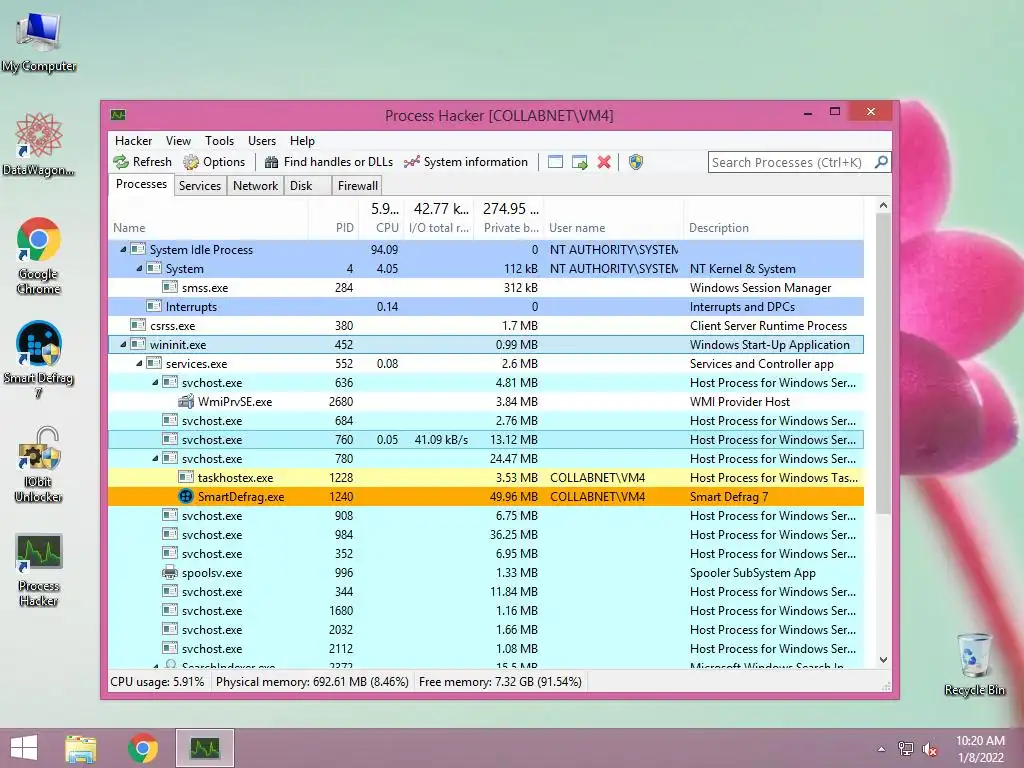This screenshot has height=768, width=1024.
Task: Switch to the Firewall tab
Action: tap(357, 185)
